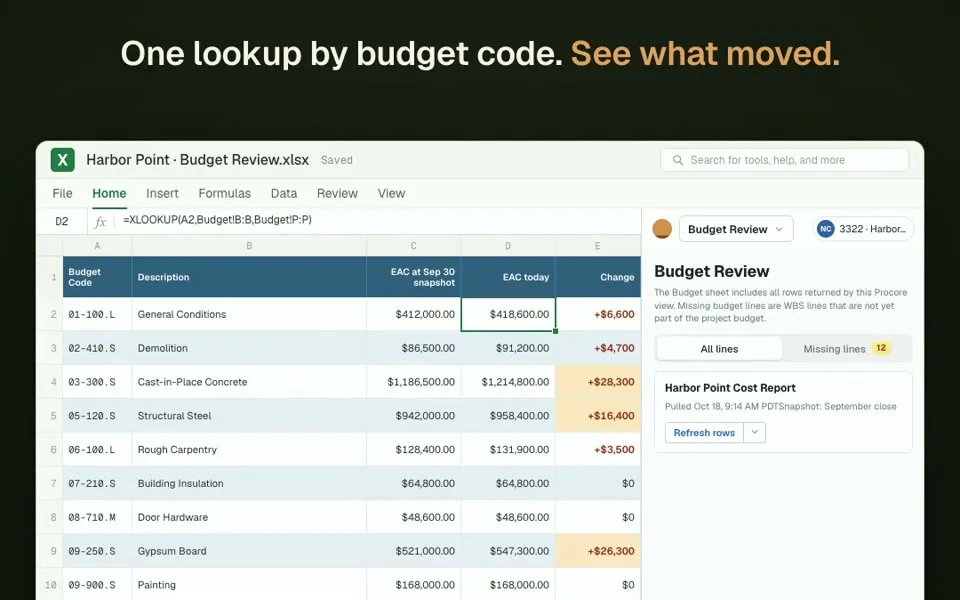Select the $418,600.00 active cell

pos(508,314)
